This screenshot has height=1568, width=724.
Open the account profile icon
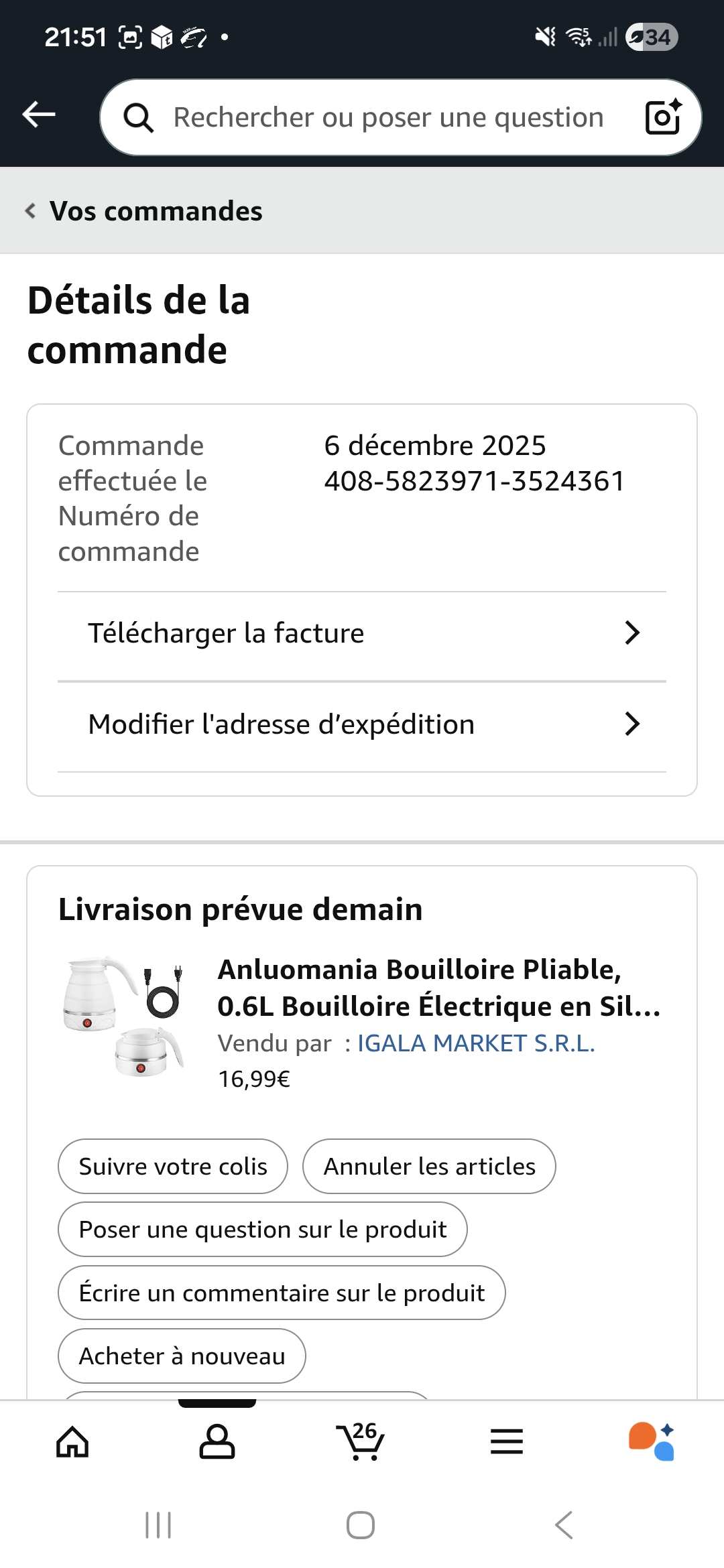click(x=217, y=1442)
